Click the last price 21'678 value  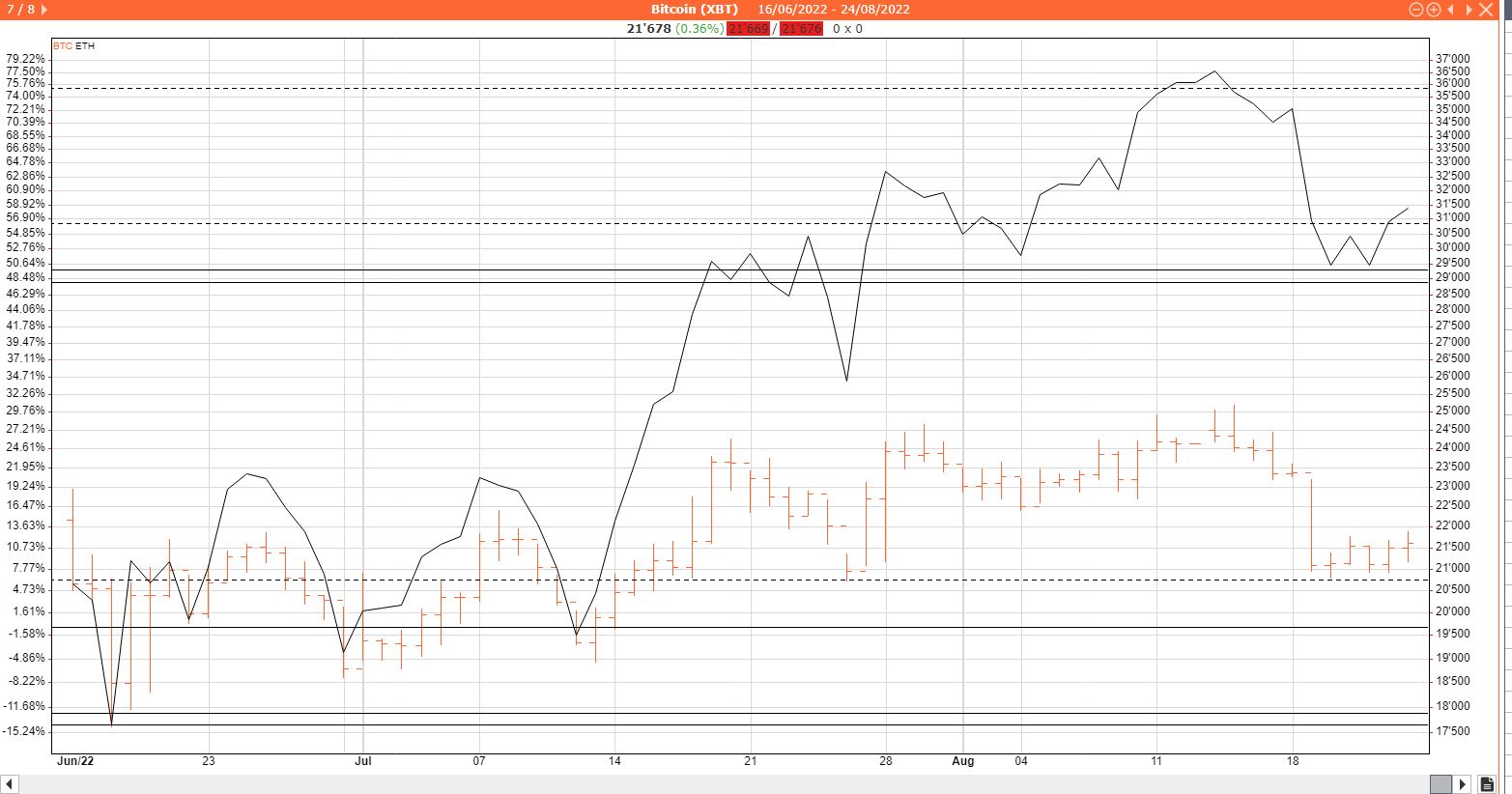(648, 29)
